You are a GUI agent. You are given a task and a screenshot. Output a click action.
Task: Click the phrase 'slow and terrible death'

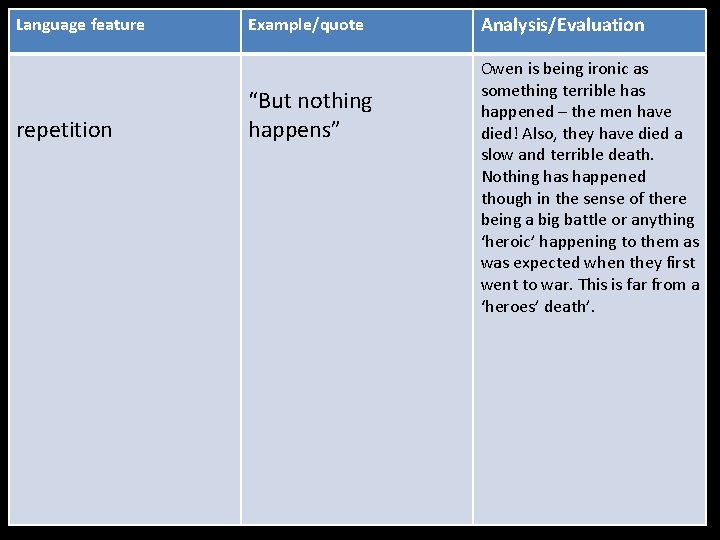pyautogui.click(x=567, y=155)
